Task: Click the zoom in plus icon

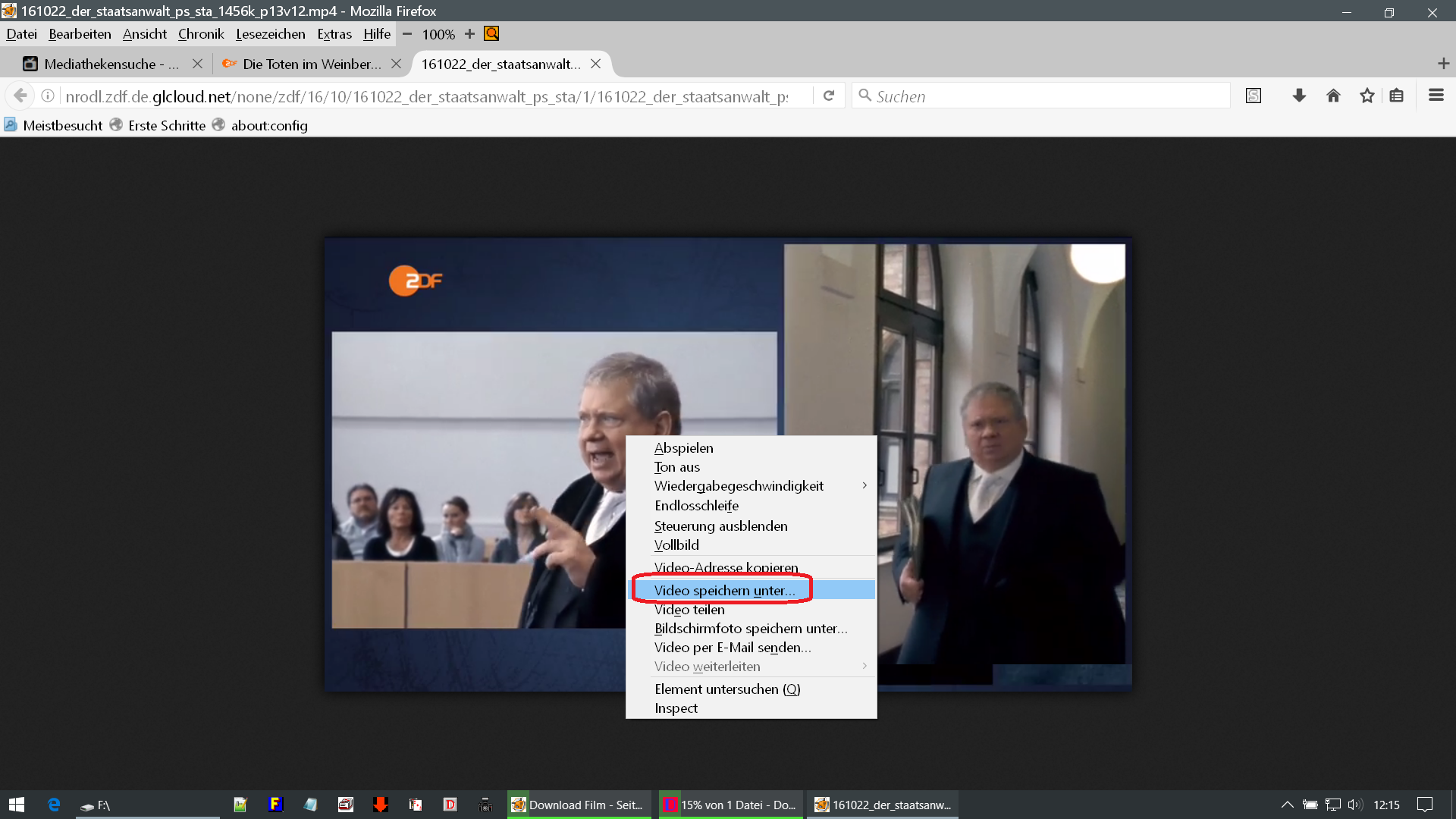Action: pyautogui.click(x=469, y=34)
